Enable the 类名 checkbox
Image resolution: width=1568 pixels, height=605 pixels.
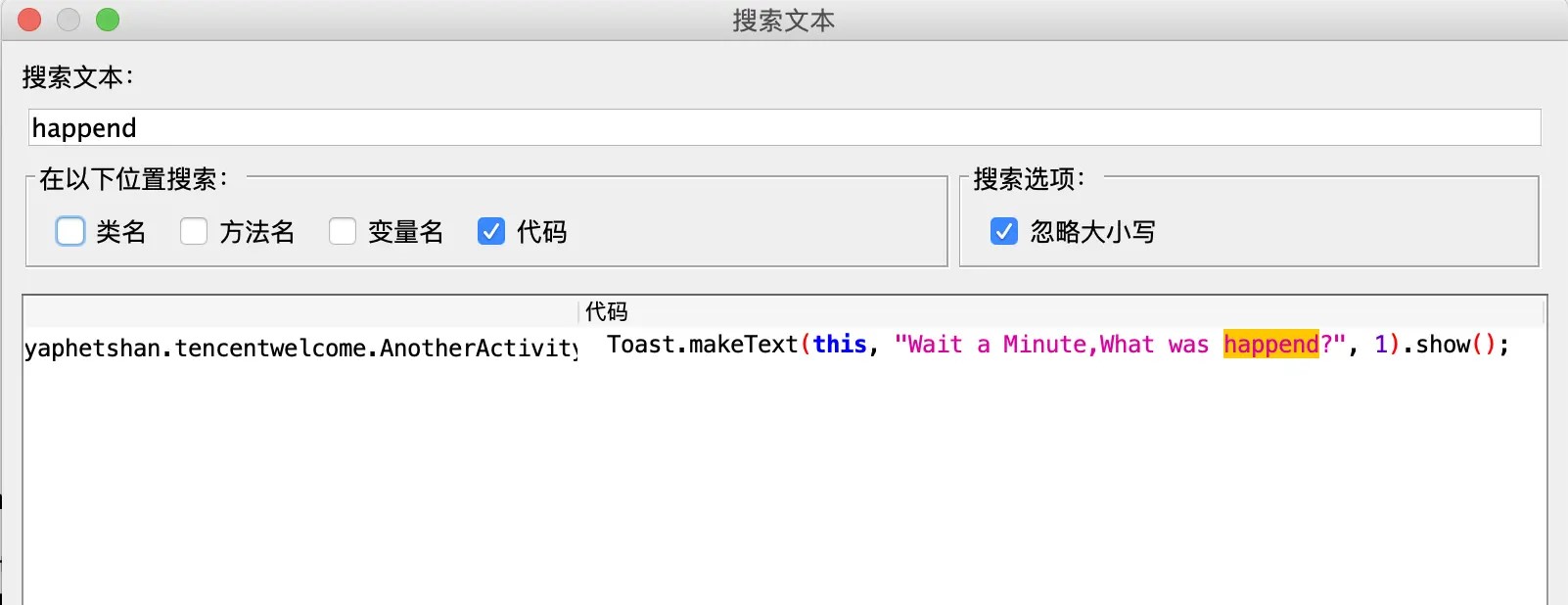click(70, 231)
